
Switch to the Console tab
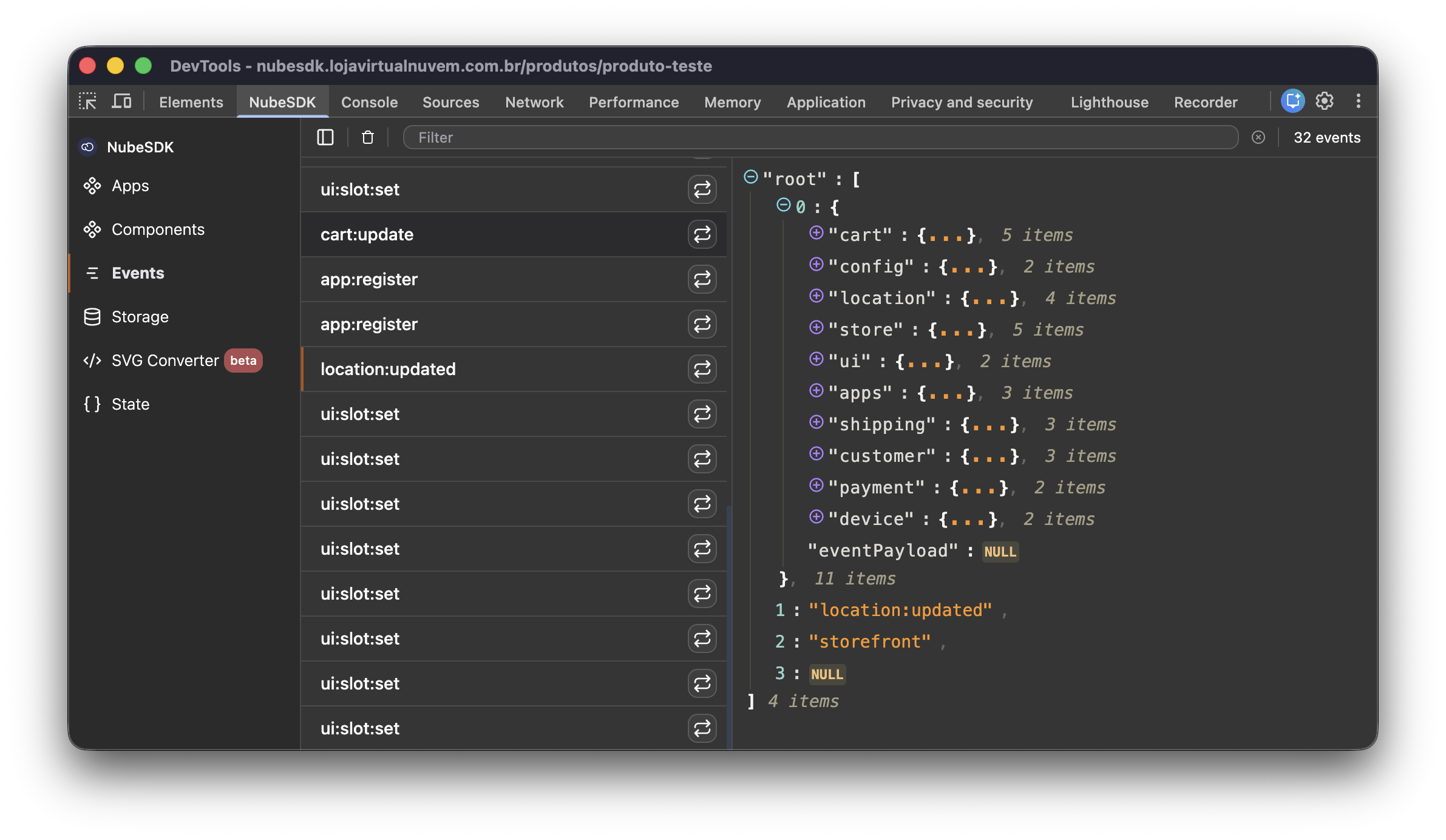point(369,102)
